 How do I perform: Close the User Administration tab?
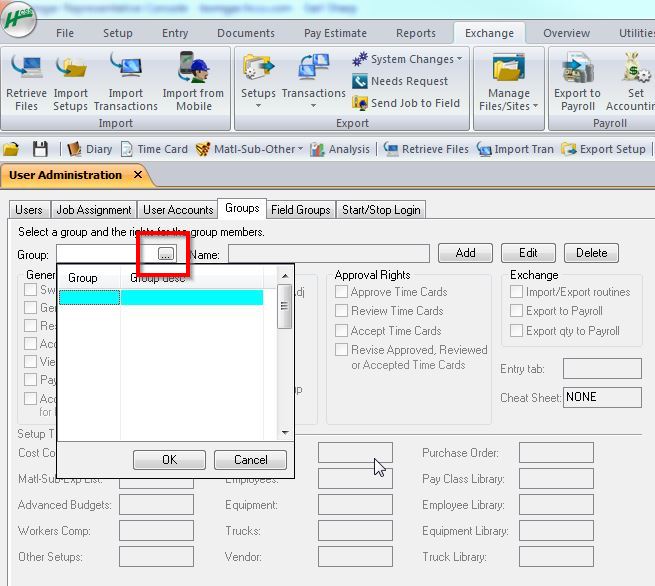(x=138, y=175)
